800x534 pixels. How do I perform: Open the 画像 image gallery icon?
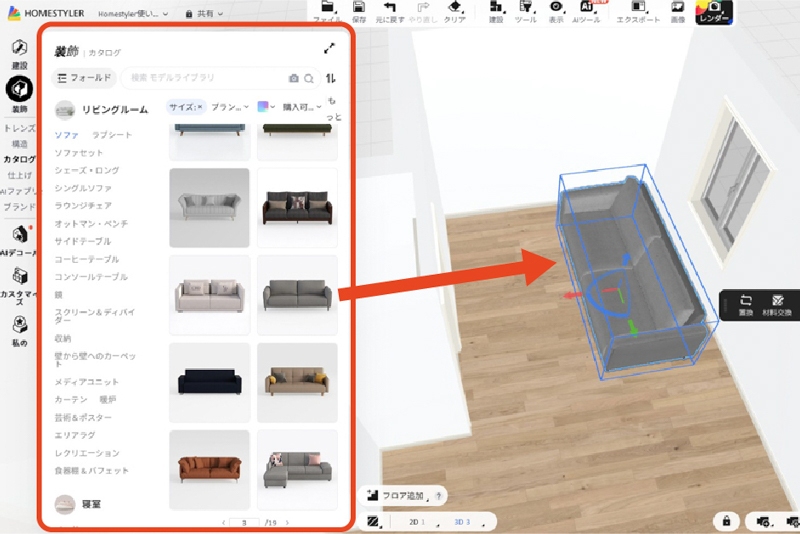pos(678,7)
